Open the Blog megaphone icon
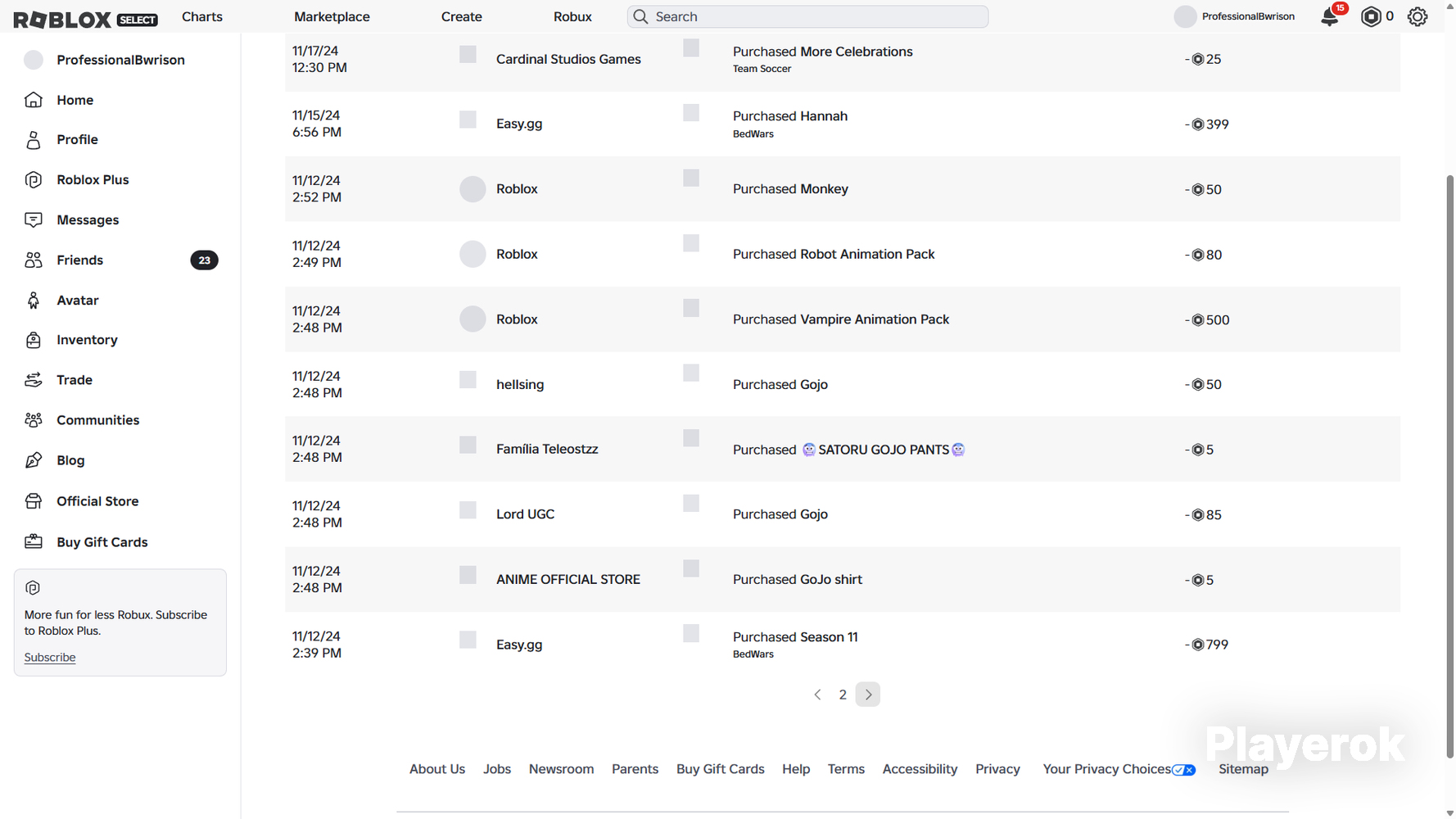1456x819 pixels. pyautogui.click(x=34, y=460)
